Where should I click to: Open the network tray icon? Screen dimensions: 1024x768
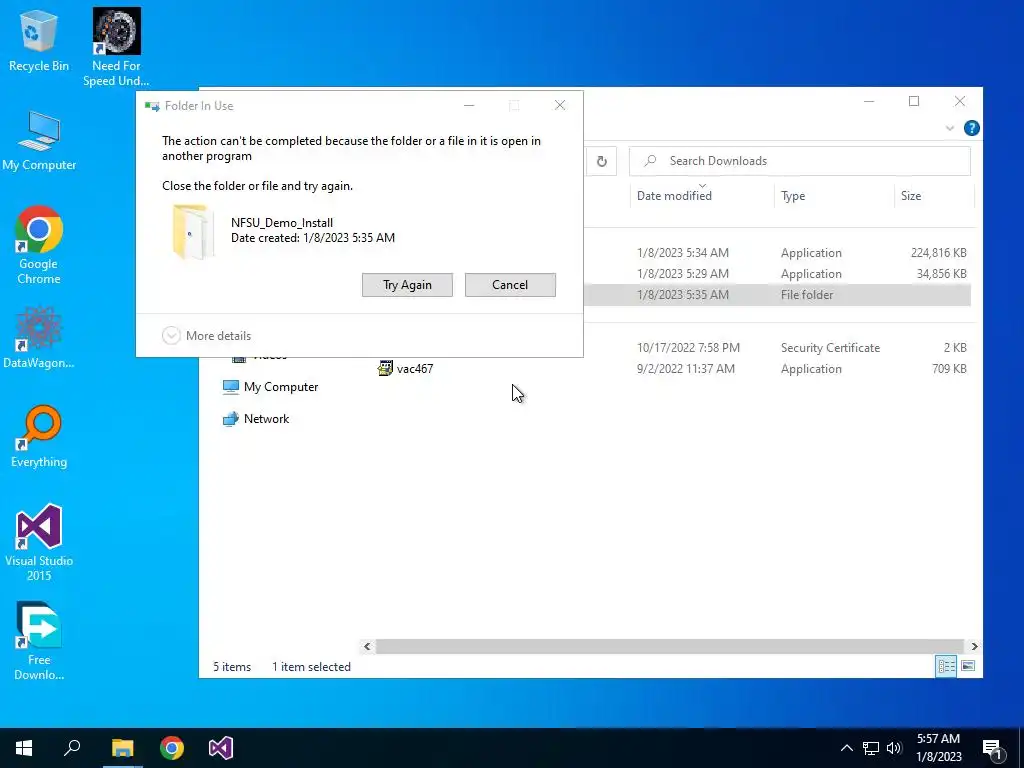(871, 748)
